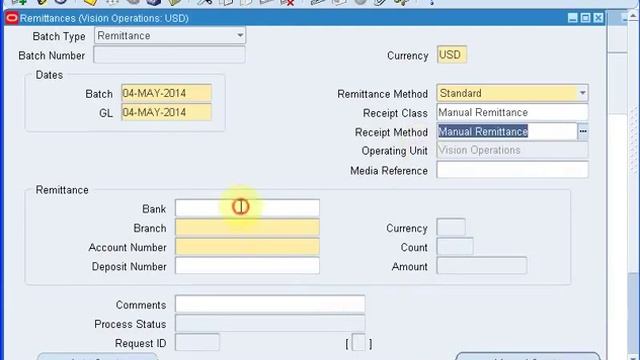The height and width of the screenshot is (360, 640).
Task: Maximize the Remittances window
Action: 585,18
